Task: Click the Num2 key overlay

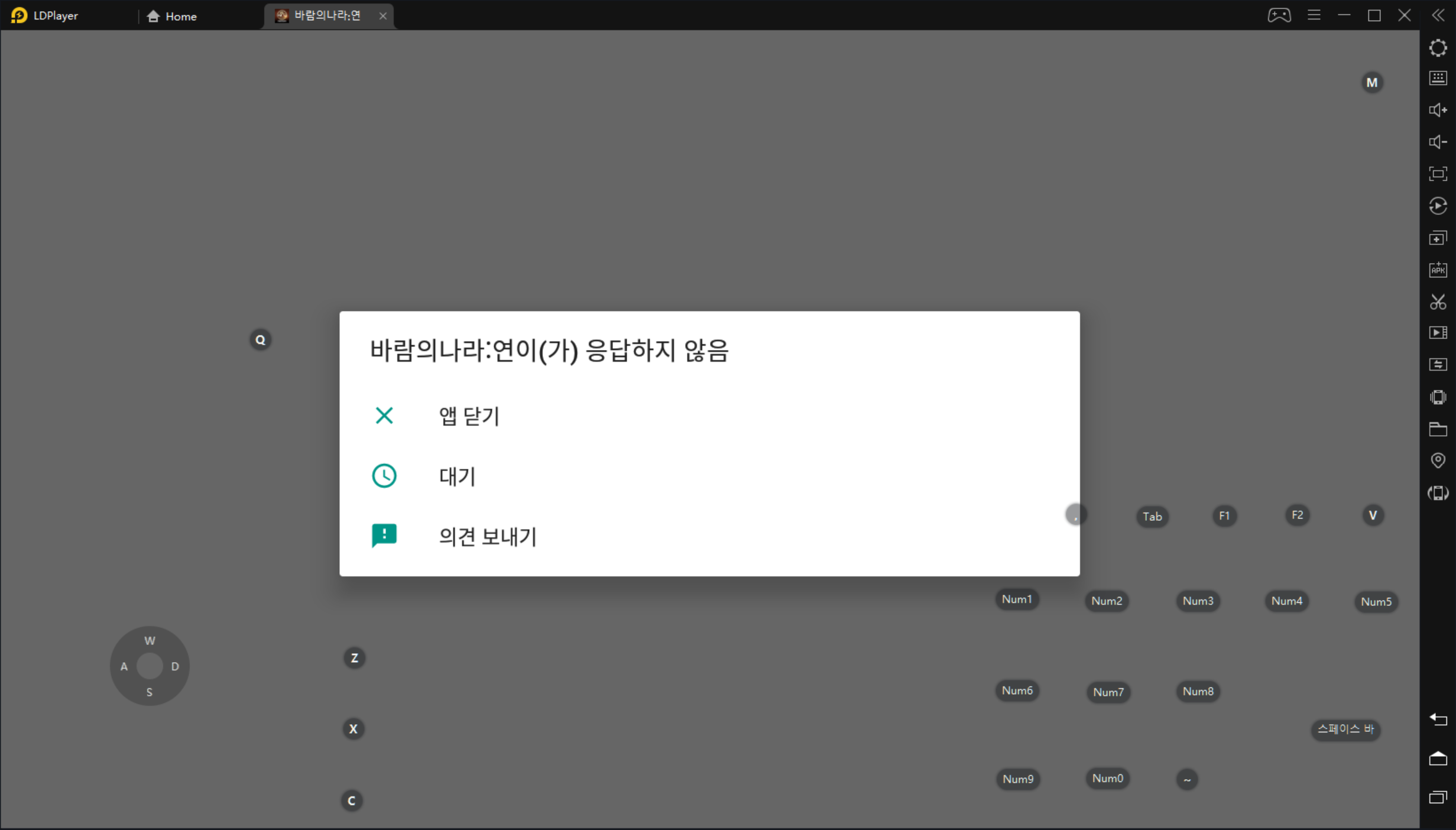Action: point(1107,601)
